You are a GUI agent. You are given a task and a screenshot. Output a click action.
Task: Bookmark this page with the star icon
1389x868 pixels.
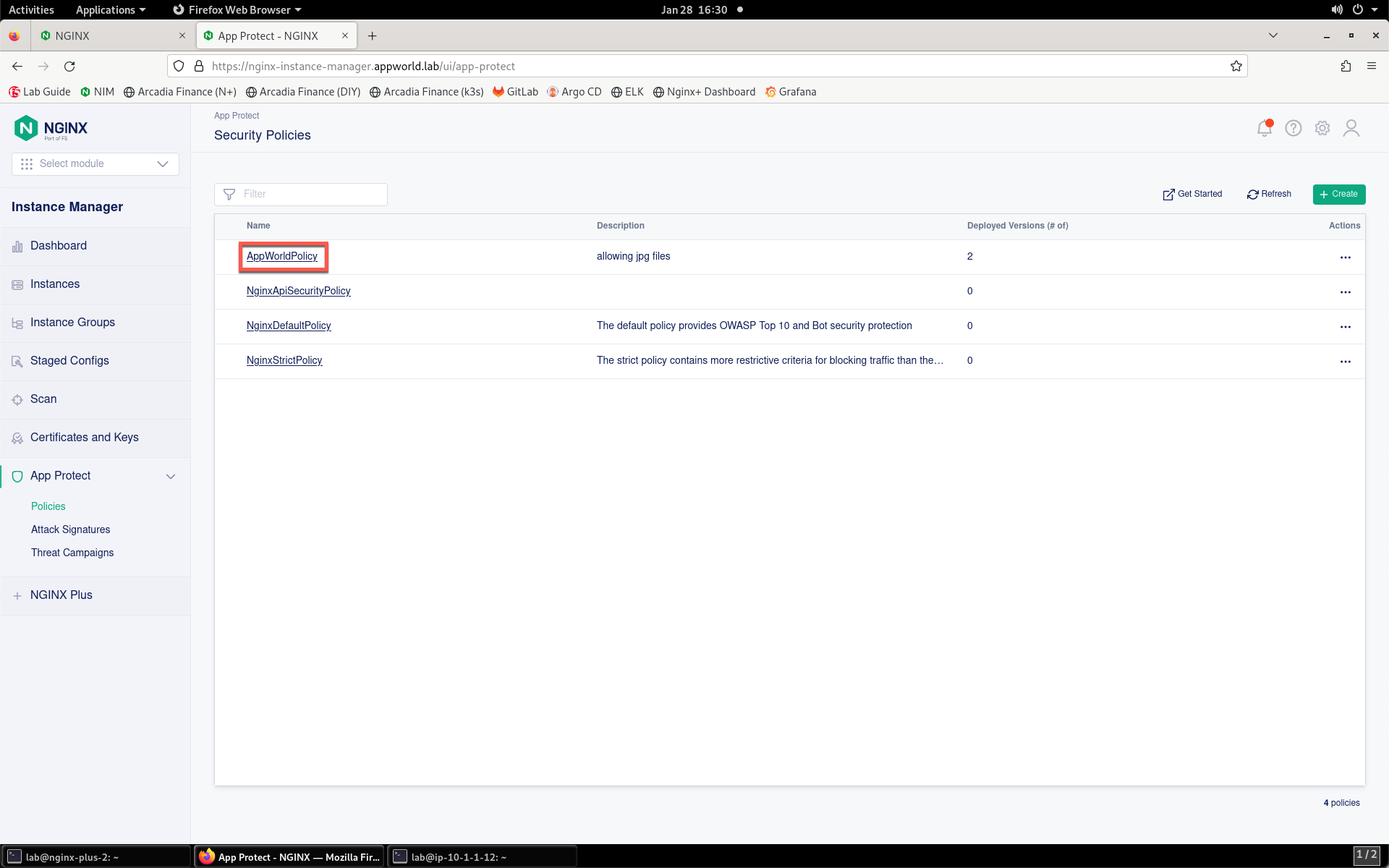click(x=1236, y=66)
